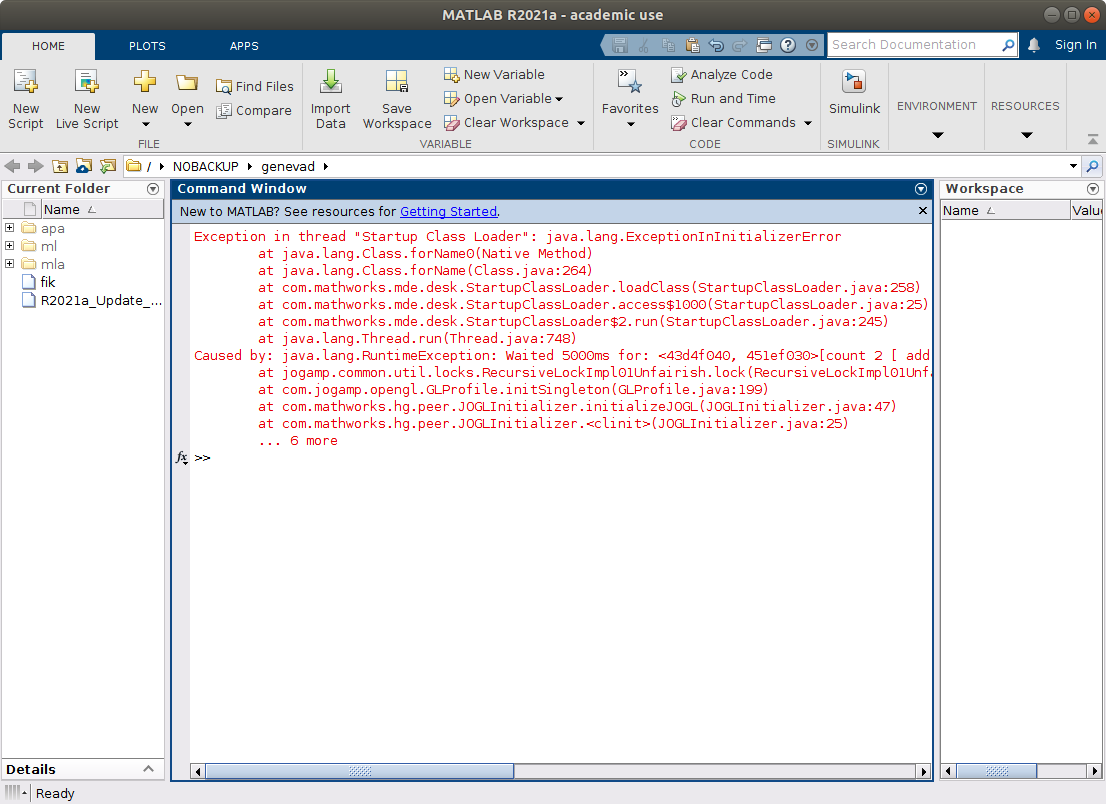Switch to the PLOTS tab
Screen dimensions: 1106x804
[x=147, y=46]
